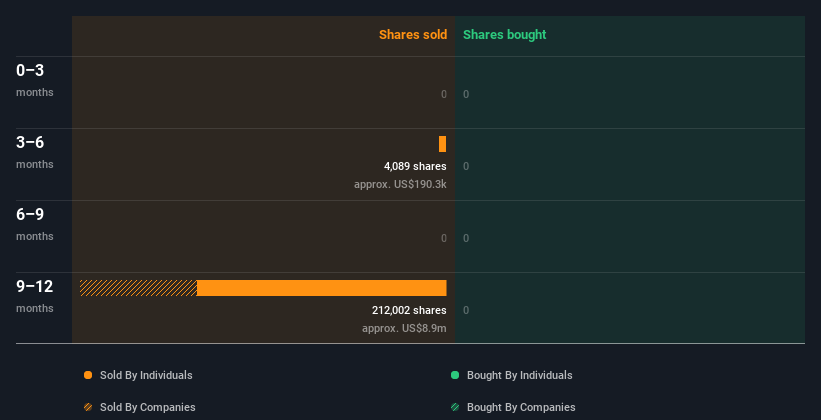The width and height of the screenshot is (821, 420).
Task: Click the Bought By Companies legend text
Action: (521, 407)
